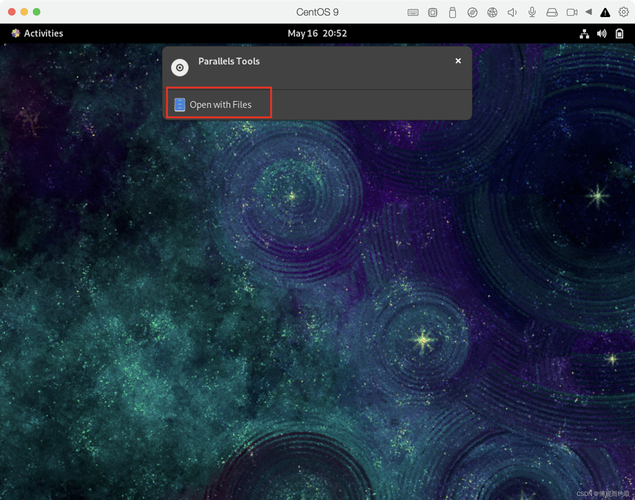Click the Parallels Tools disc icon
The width and height of the screenshot is (635, 500).
click(180, 68)
